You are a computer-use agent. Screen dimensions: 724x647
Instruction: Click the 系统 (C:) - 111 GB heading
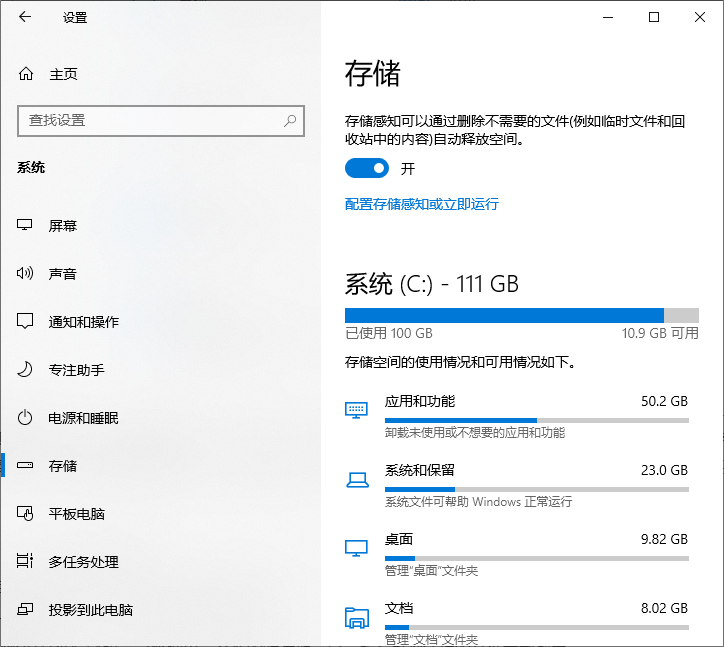click(432, 284)
